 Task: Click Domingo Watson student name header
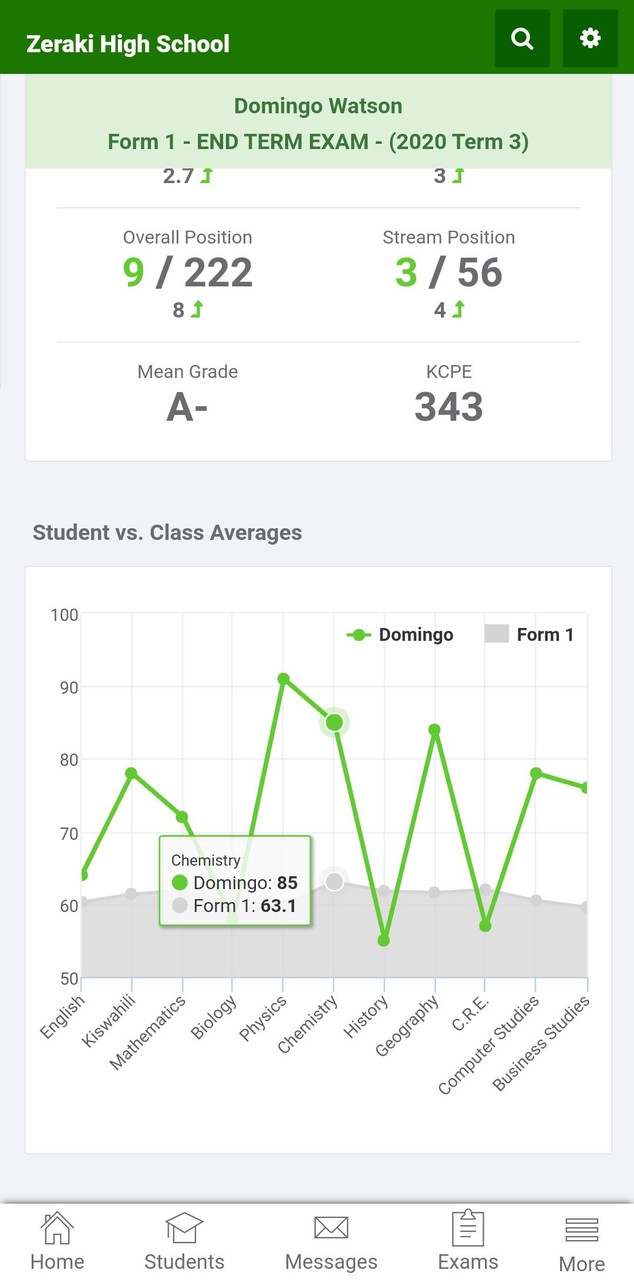tap(318, 106)
